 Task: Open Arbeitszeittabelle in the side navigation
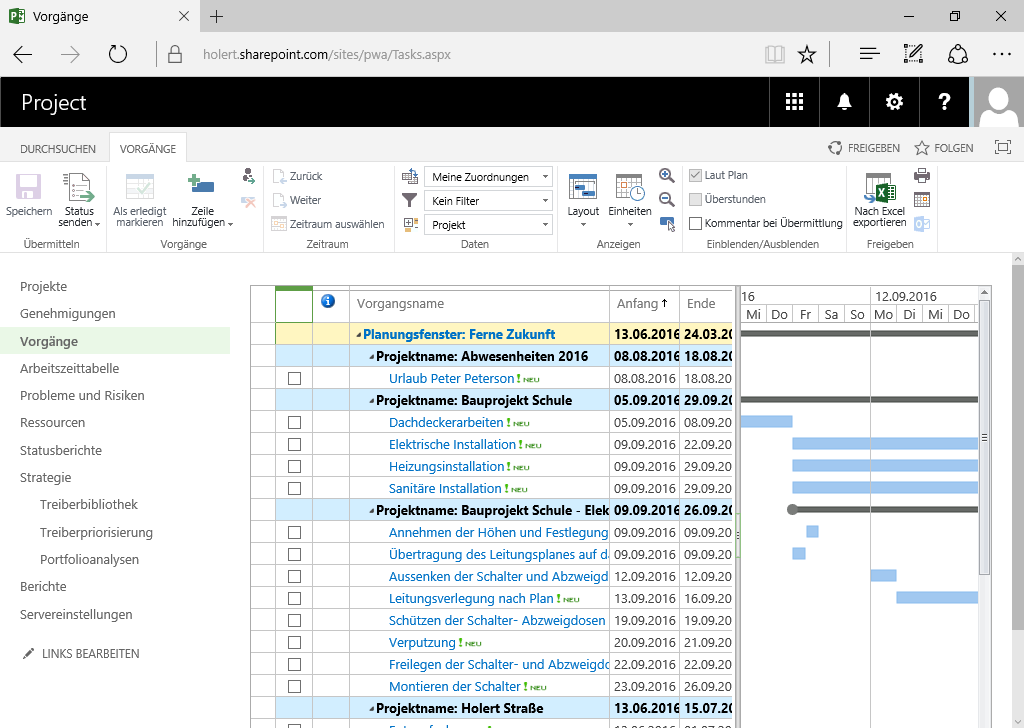point(69,368)
